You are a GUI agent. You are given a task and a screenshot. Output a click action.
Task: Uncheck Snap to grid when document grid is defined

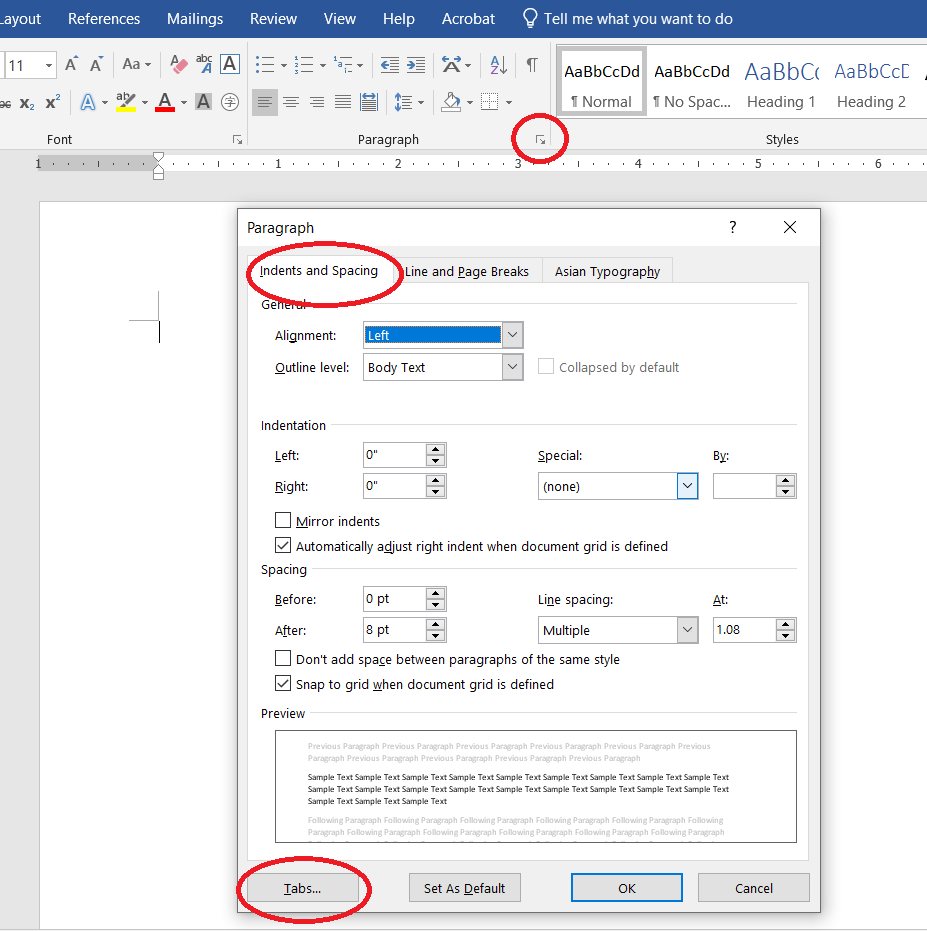coord(283,684)
